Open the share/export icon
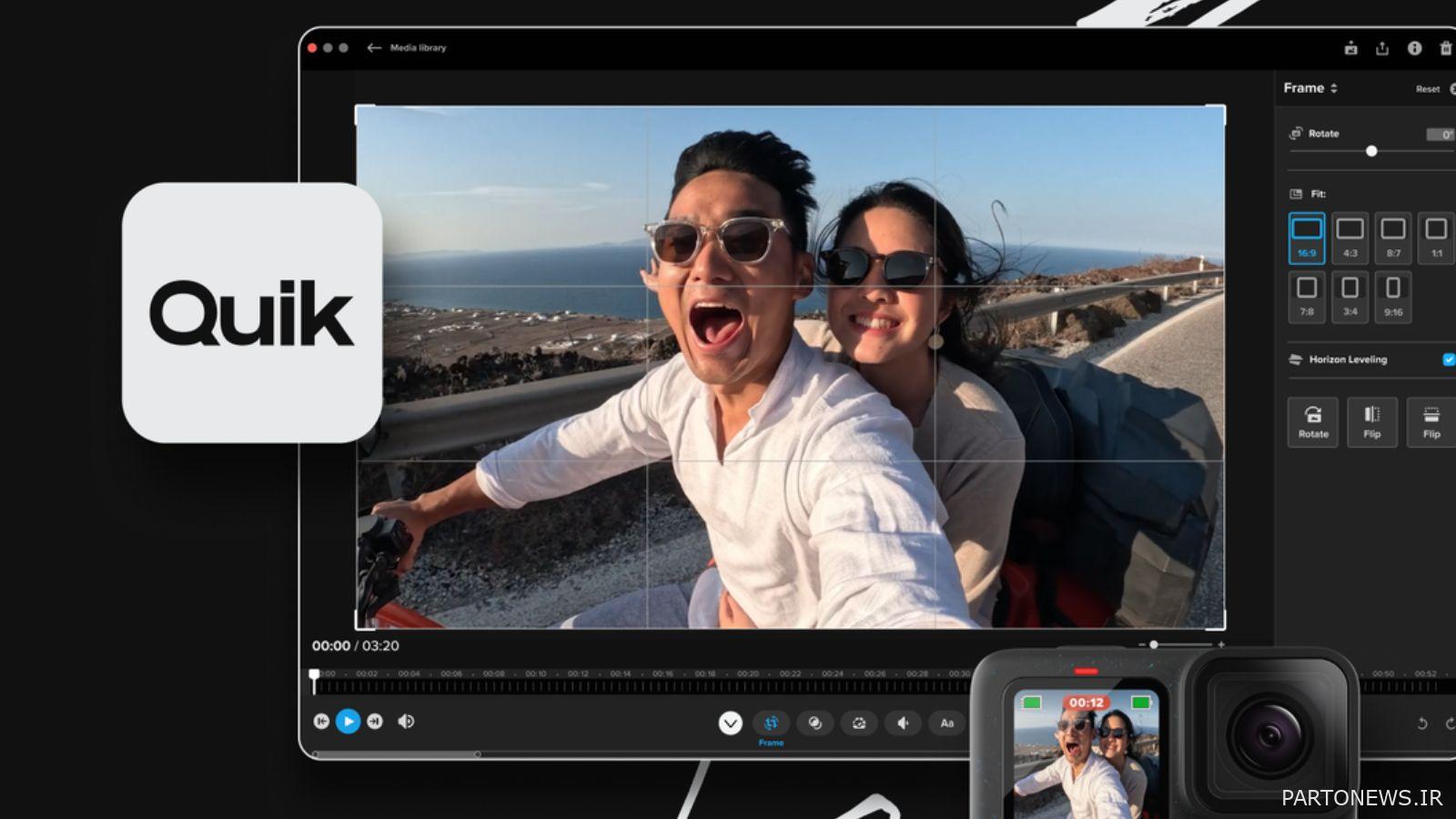 pyautogui.click(x=1382, y=48)
